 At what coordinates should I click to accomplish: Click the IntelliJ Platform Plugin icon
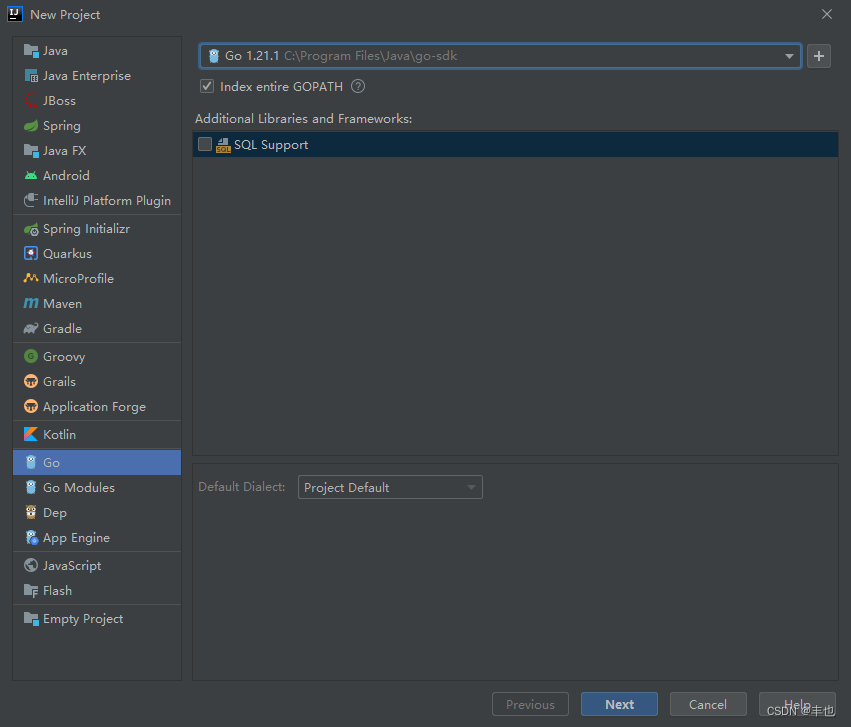coord(31,200)
